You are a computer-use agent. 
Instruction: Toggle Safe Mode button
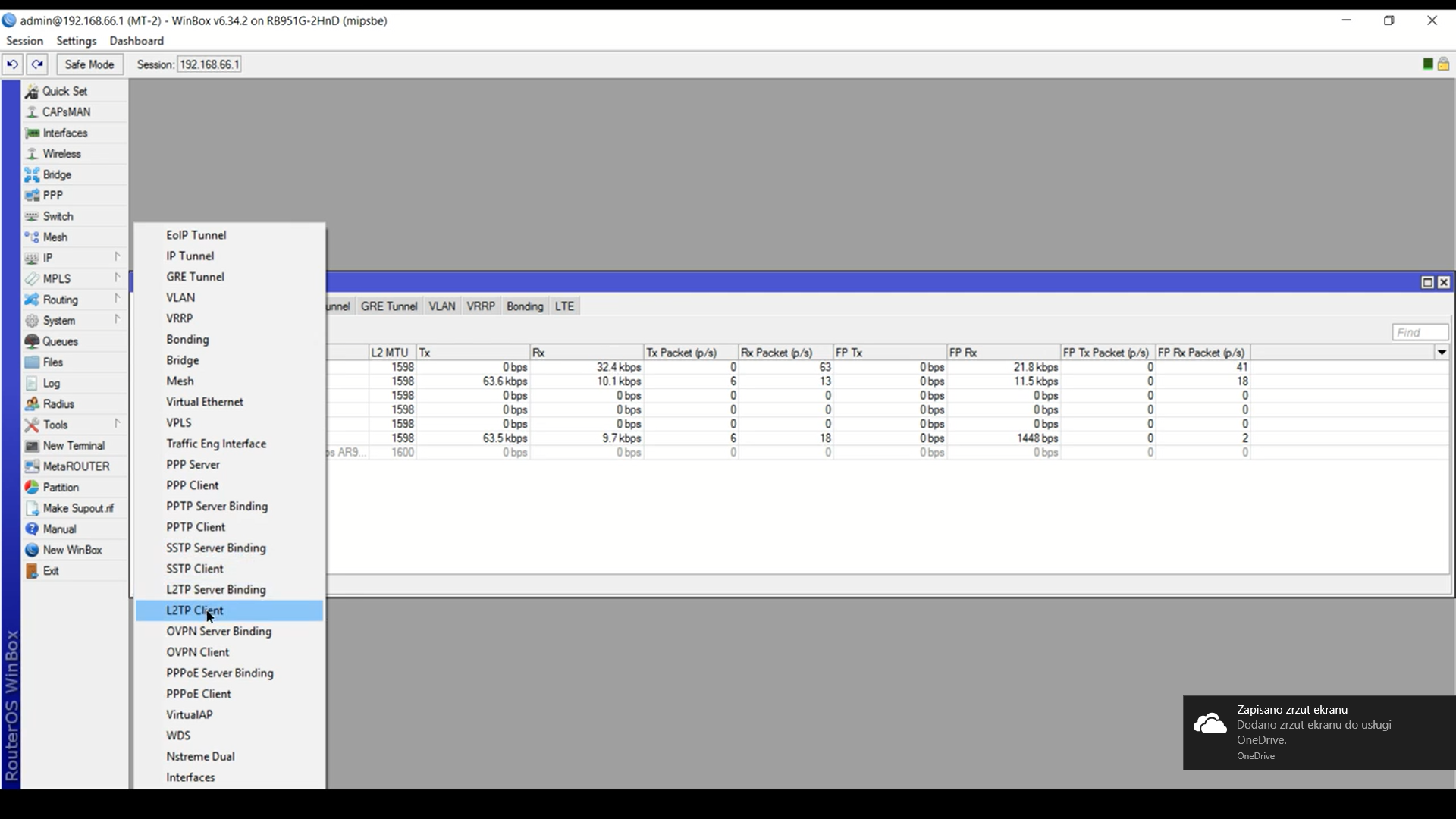coord(89,64)
